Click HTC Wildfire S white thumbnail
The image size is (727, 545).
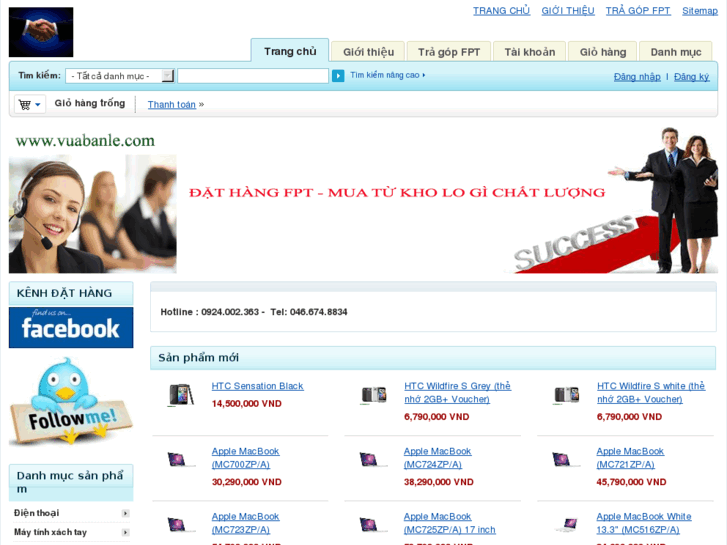click(x=567, y=395)
